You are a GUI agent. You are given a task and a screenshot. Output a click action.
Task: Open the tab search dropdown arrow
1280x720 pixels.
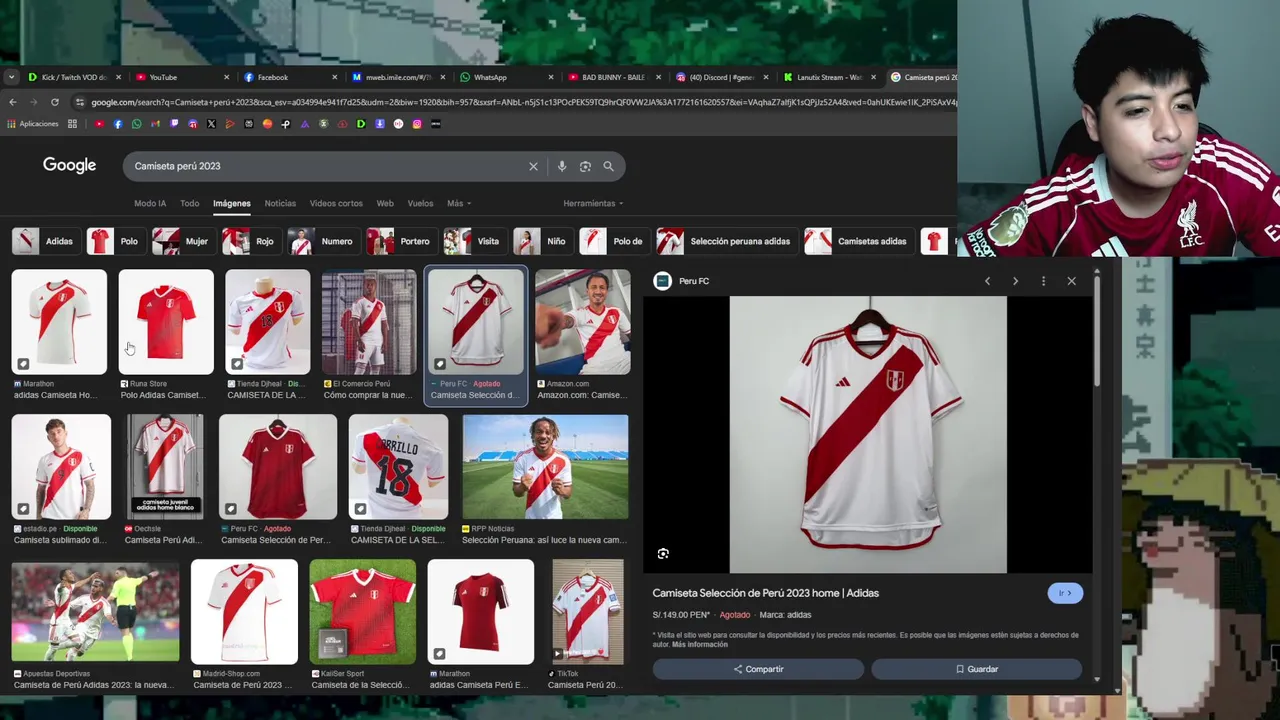[11, 77]
